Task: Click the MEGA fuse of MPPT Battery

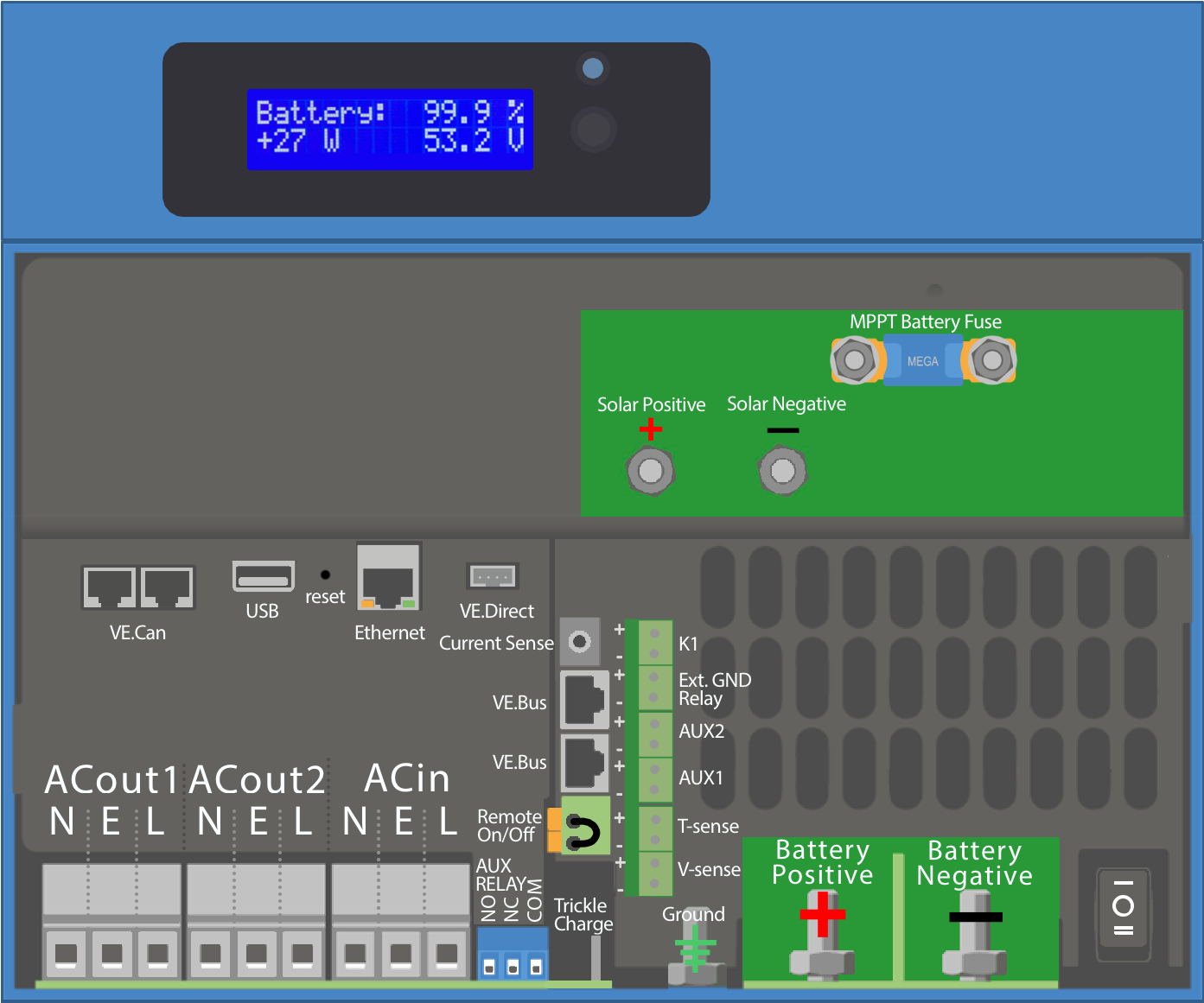Action: pyautogui.click(x=922, y=361)
